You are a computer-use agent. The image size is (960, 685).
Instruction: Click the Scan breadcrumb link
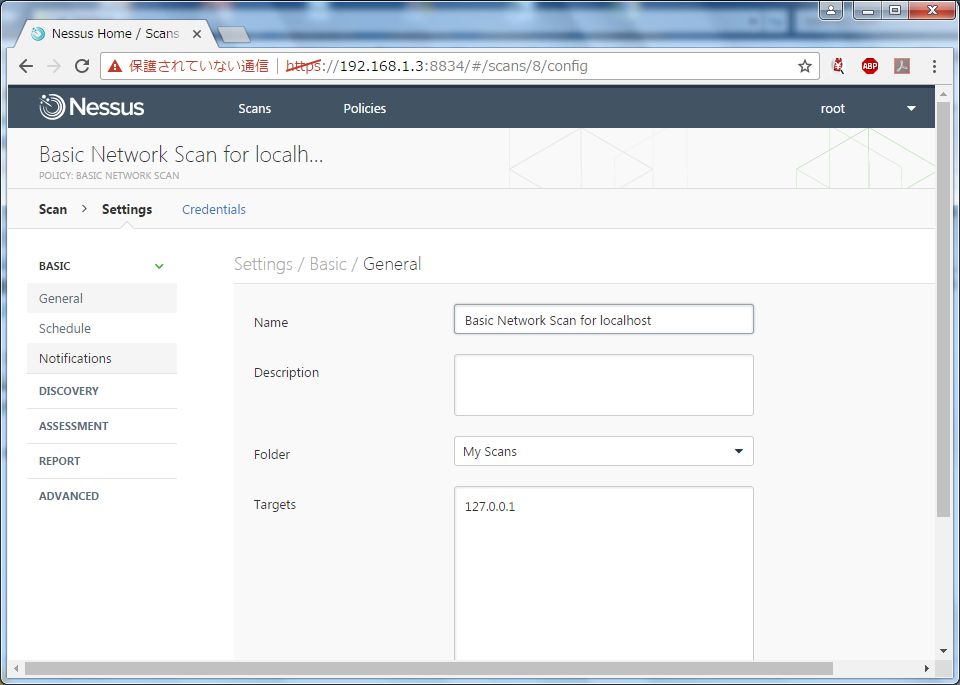(x=53, y=209)
